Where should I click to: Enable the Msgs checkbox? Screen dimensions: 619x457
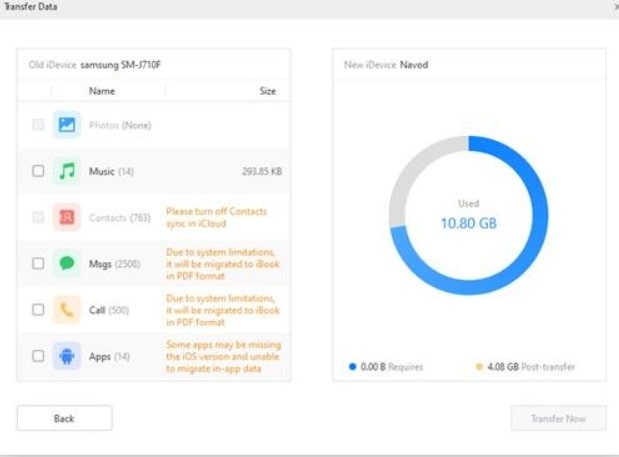click(x=38, y=263)
